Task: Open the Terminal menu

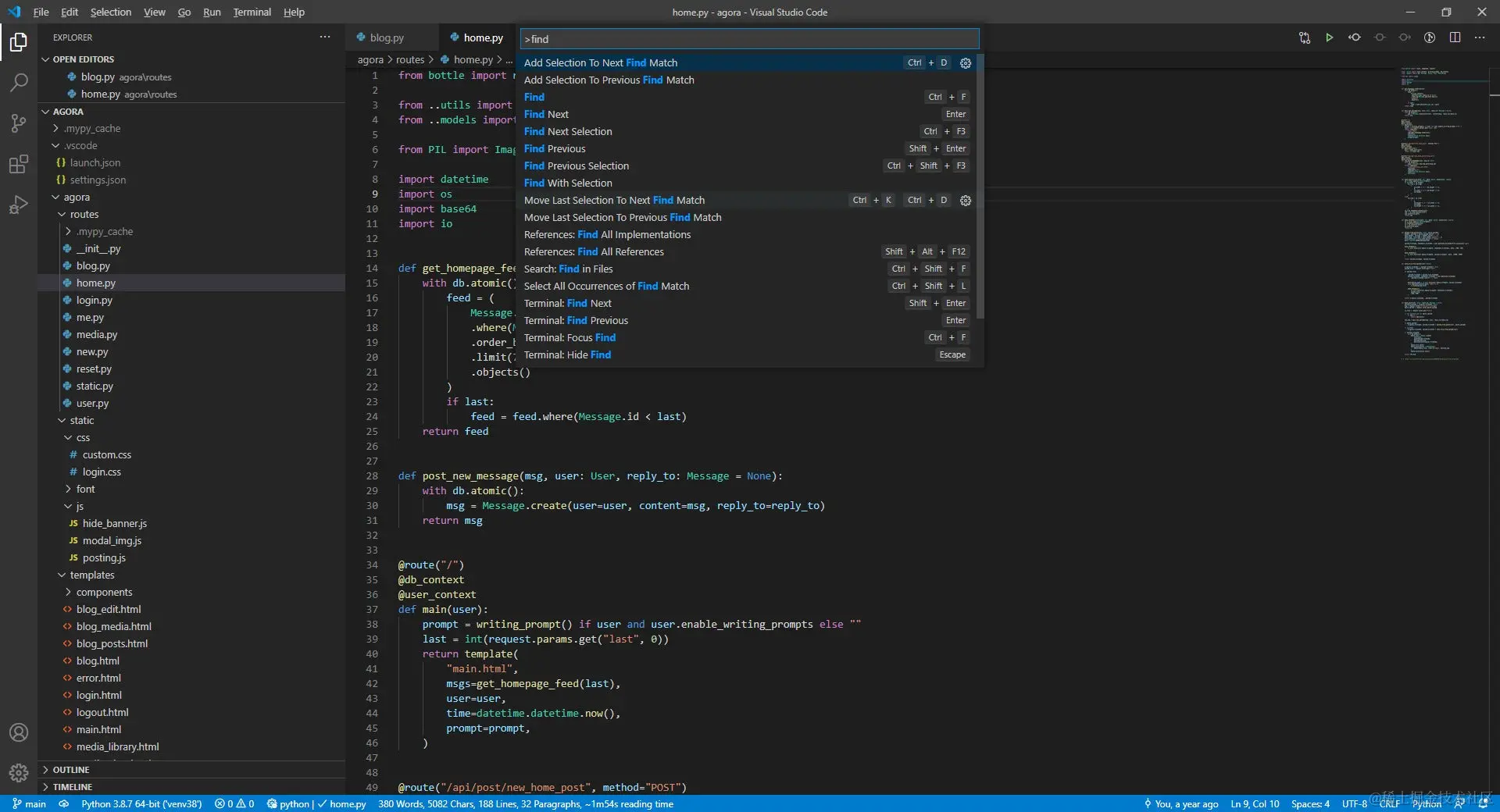Action: tap(252, 12)
